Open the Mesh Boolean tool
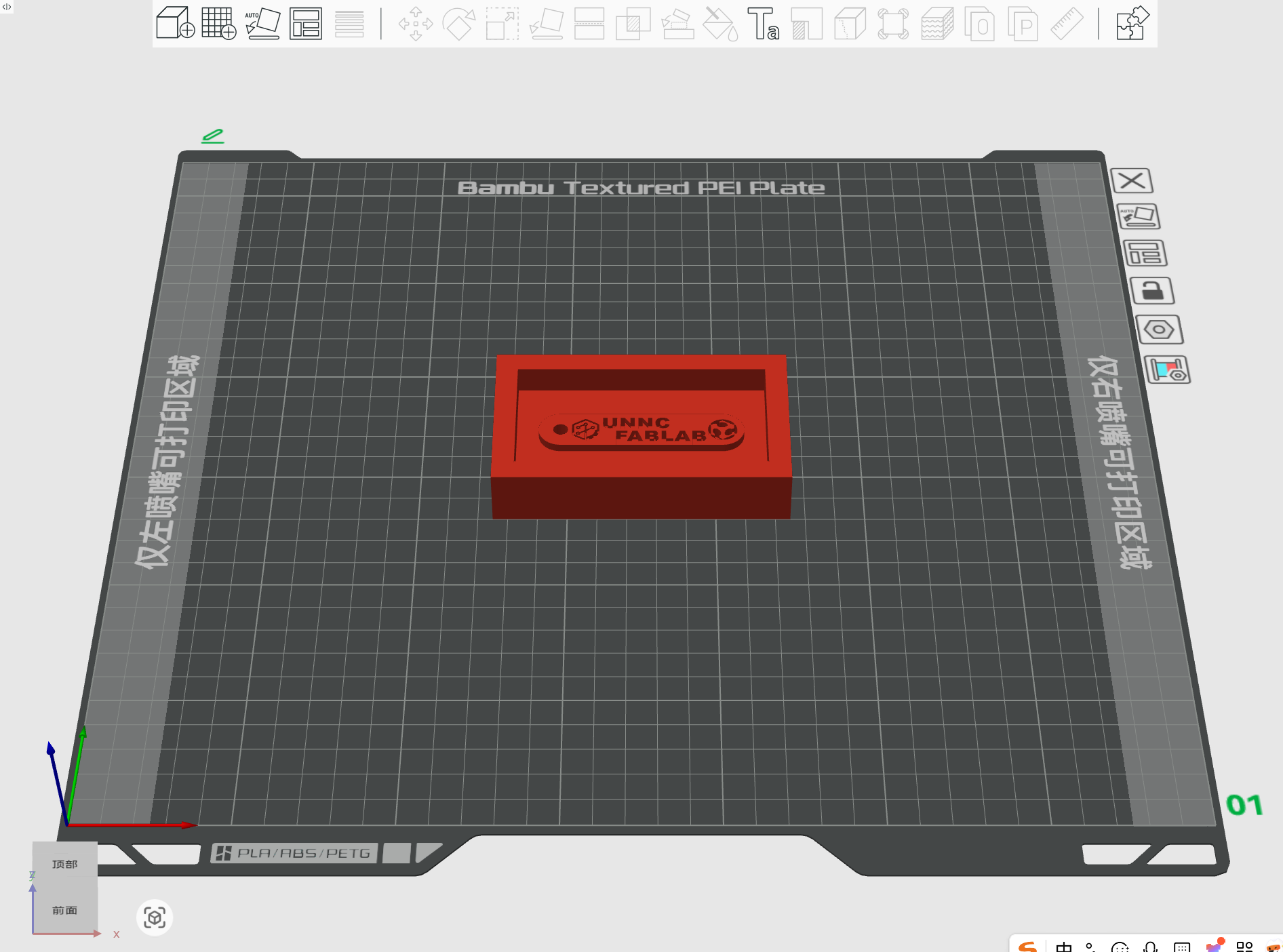 coord(633,24)
